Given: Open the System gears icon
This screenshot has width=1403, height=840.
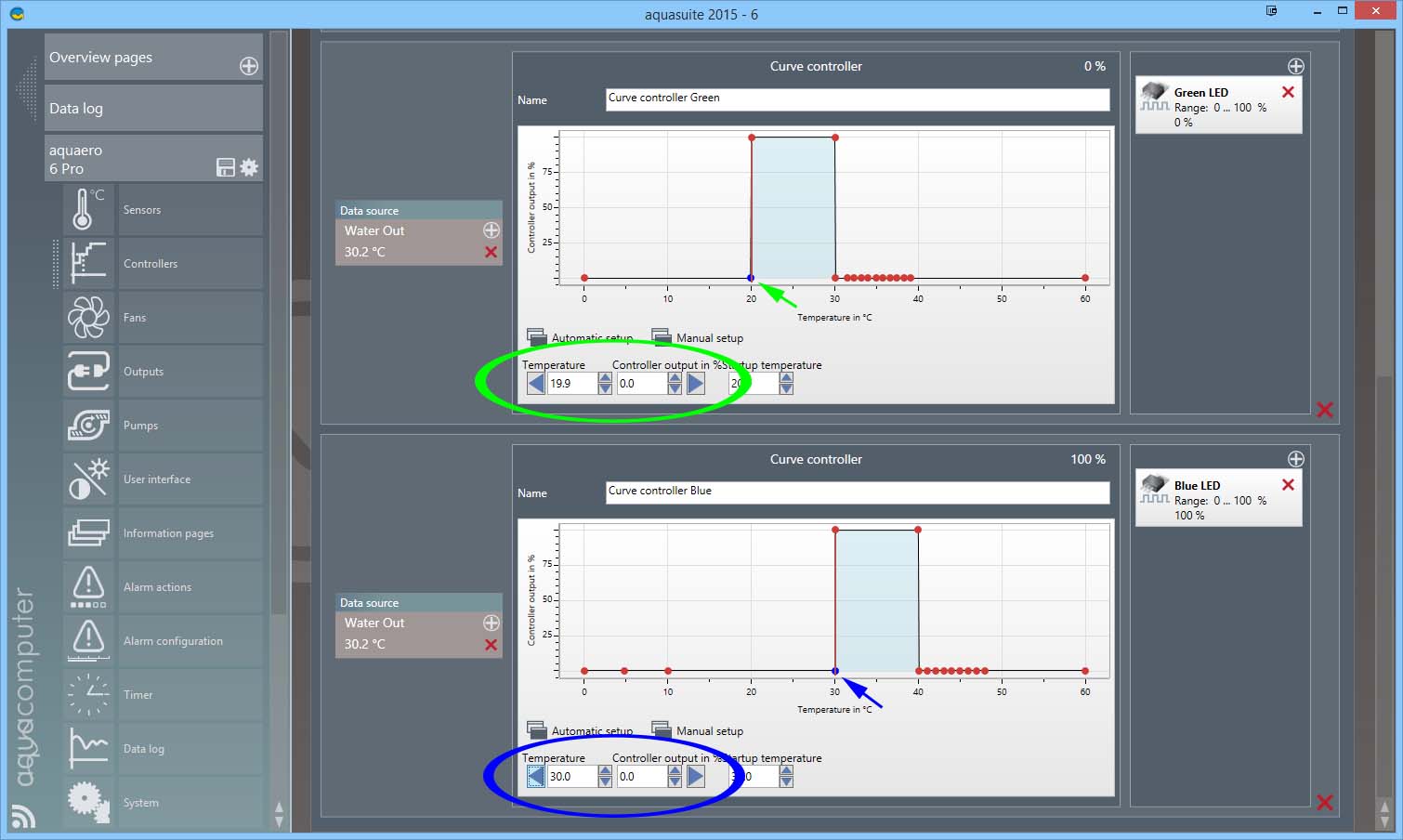Looking at the screenshot, I should pos(88,803).
